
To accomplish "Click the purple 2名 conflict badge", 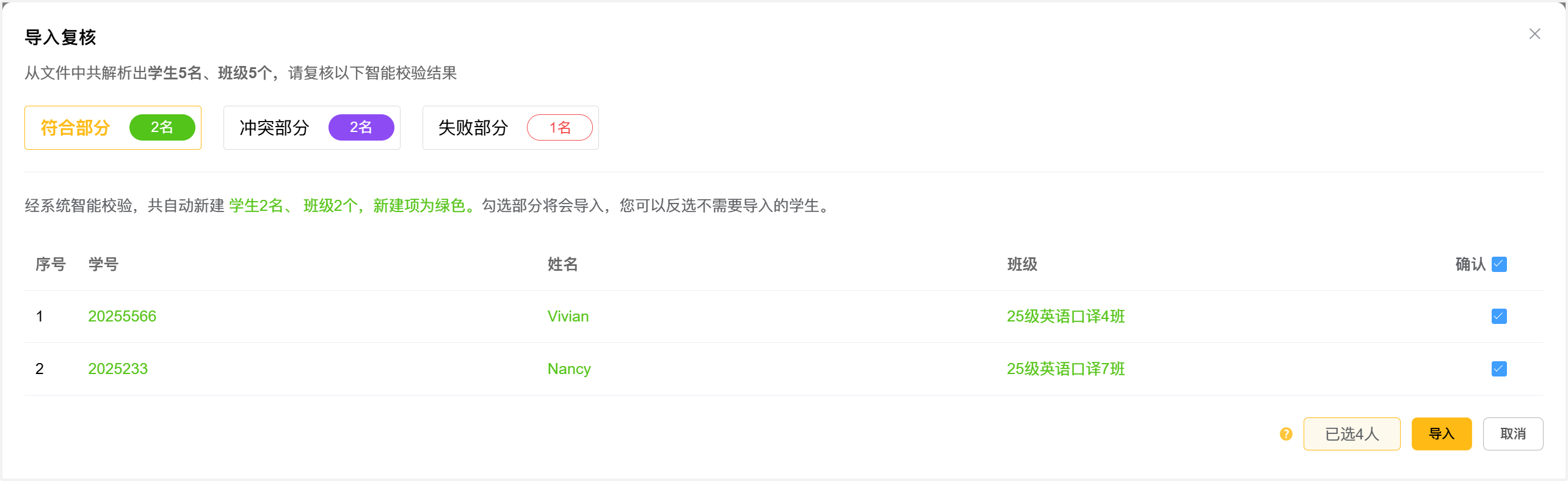I will tap(361, 127).
